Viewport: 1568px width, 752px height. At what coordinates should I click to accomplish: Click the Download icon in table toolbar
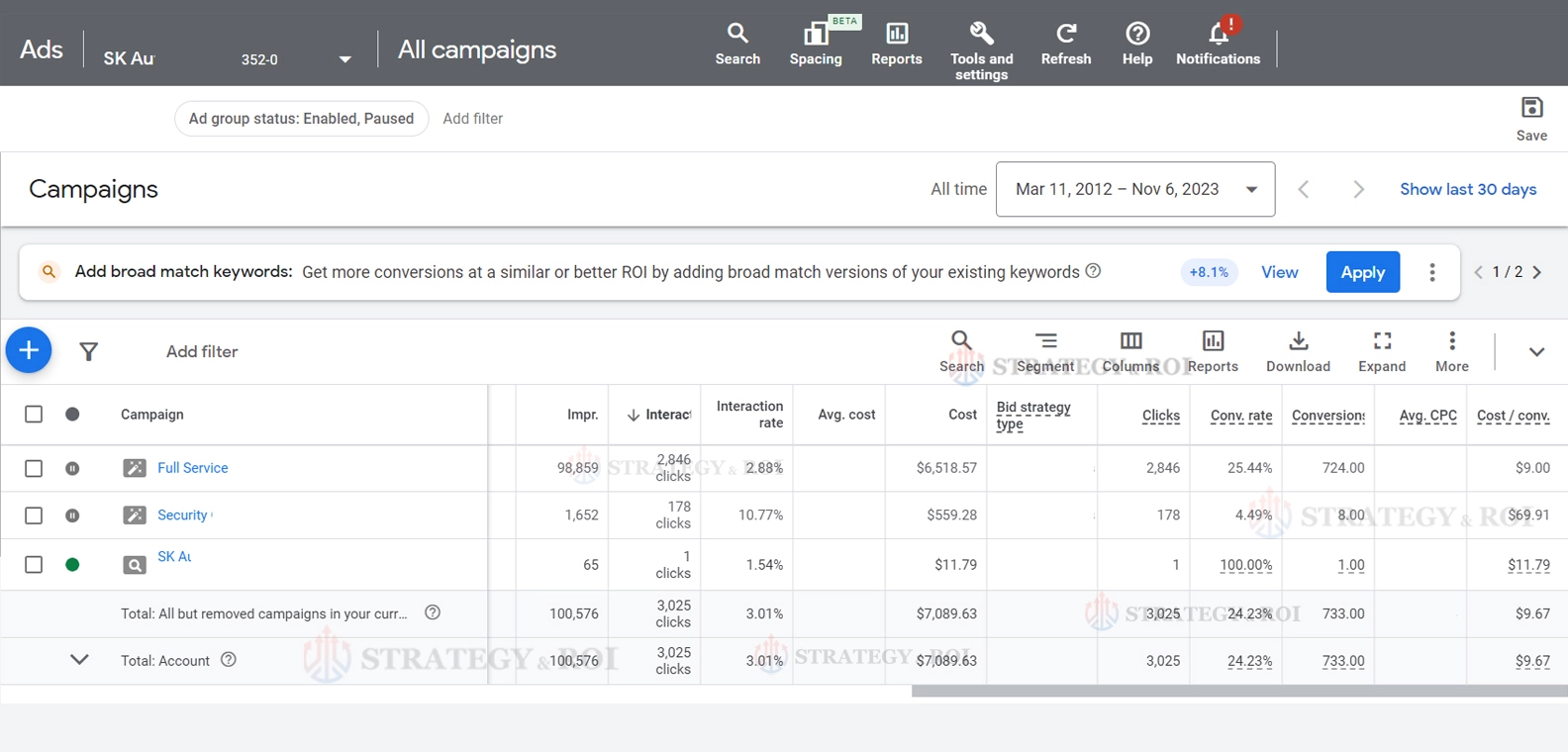1298,341
